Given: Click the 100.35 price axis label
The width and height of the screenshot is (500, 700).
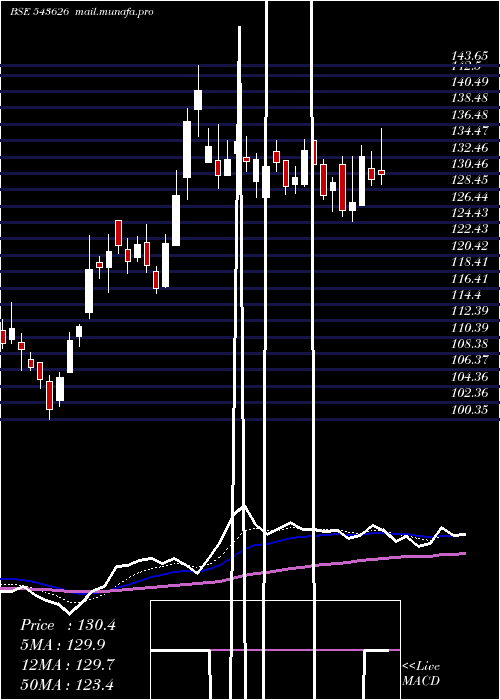Looking at the screenshot, I should point(470,410).
